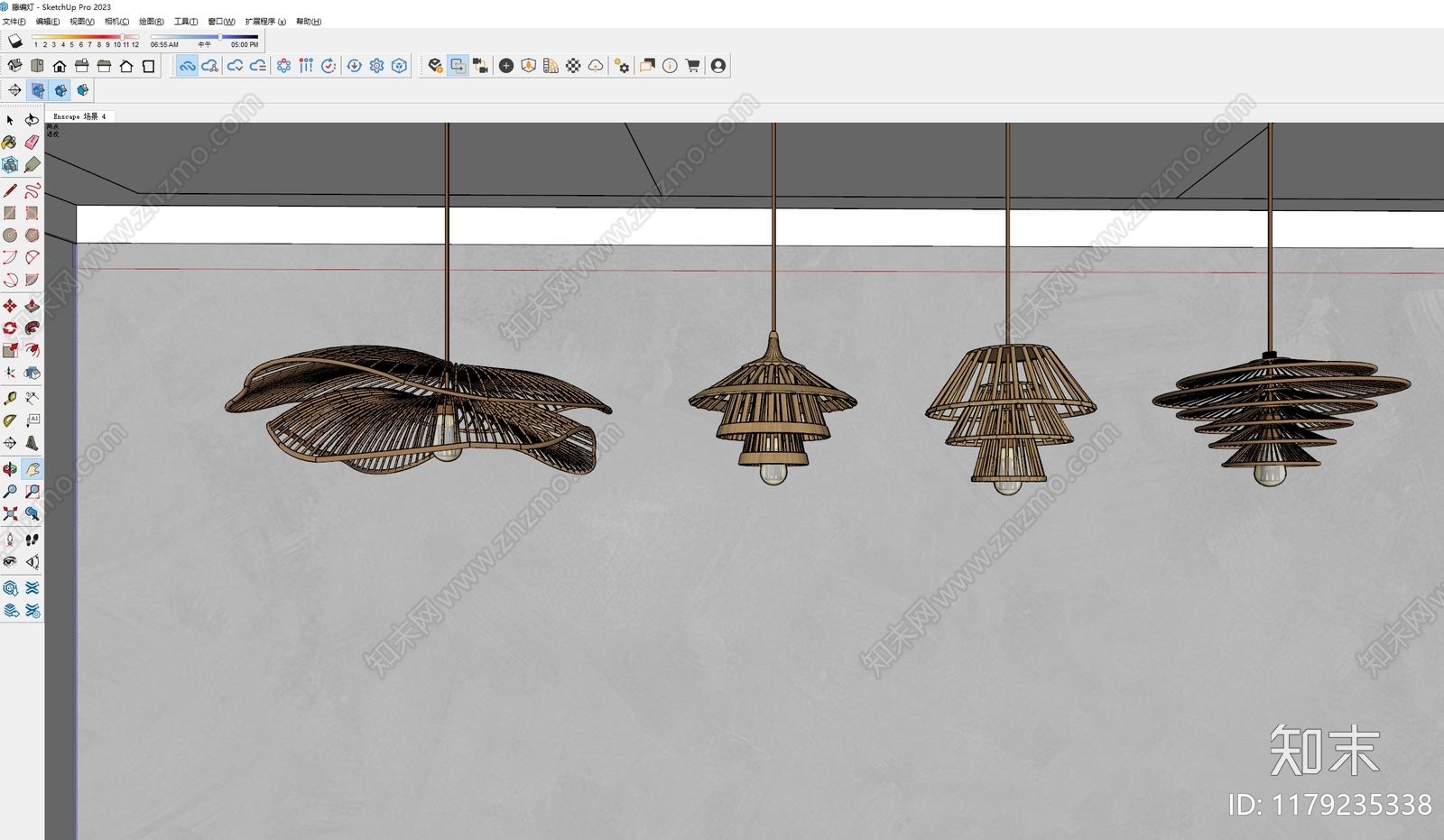Pick the pink Eraser tool
Viewport: 1444px width, 840px height.
[x=32, y=143]
